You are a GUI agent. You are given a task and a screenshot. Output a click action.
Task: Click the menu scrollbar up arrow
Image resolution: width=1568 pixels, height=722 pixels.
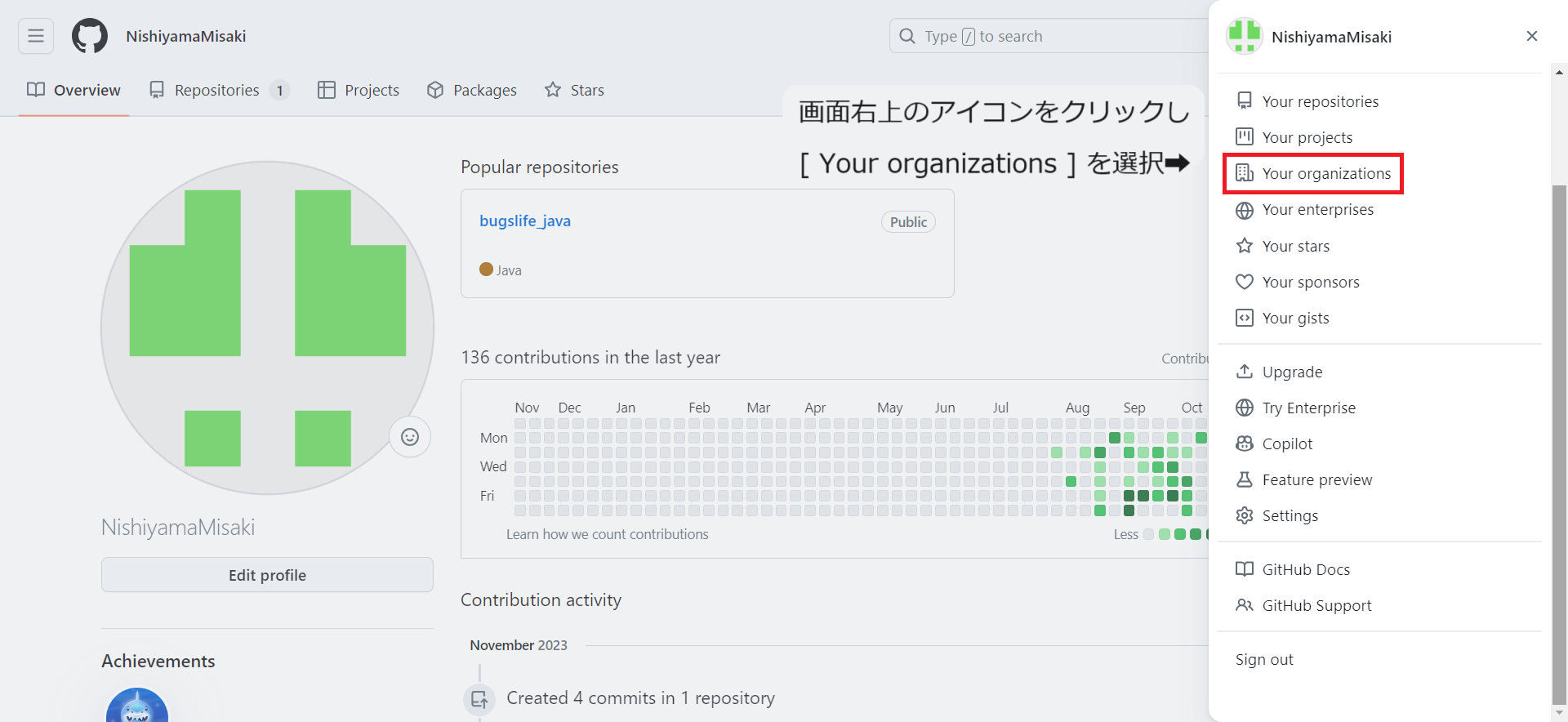click(1559, 72)
